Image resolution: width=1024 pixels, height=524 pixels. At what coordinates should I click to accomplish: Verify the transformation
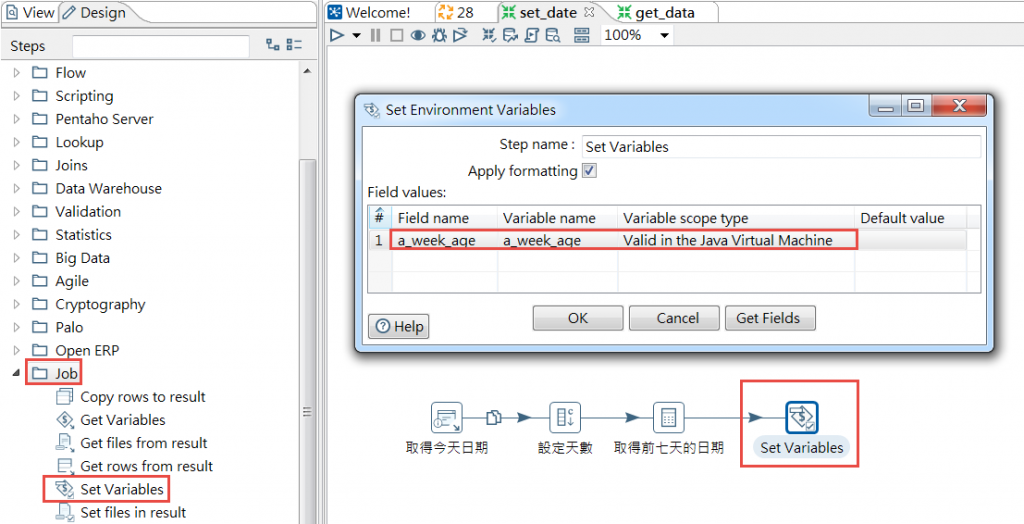(x=489, y=35)
